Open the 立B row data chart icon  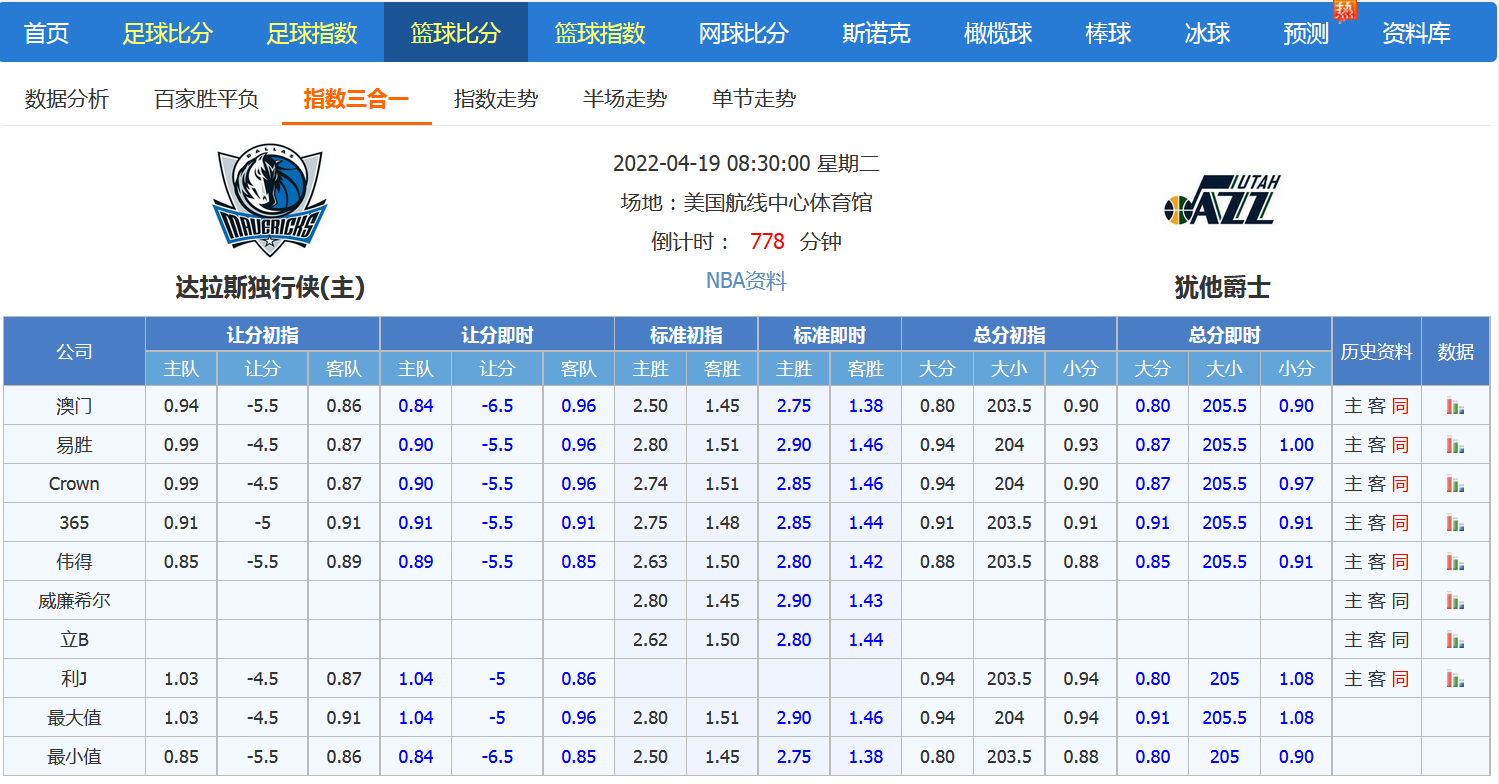click(1455, 640)
